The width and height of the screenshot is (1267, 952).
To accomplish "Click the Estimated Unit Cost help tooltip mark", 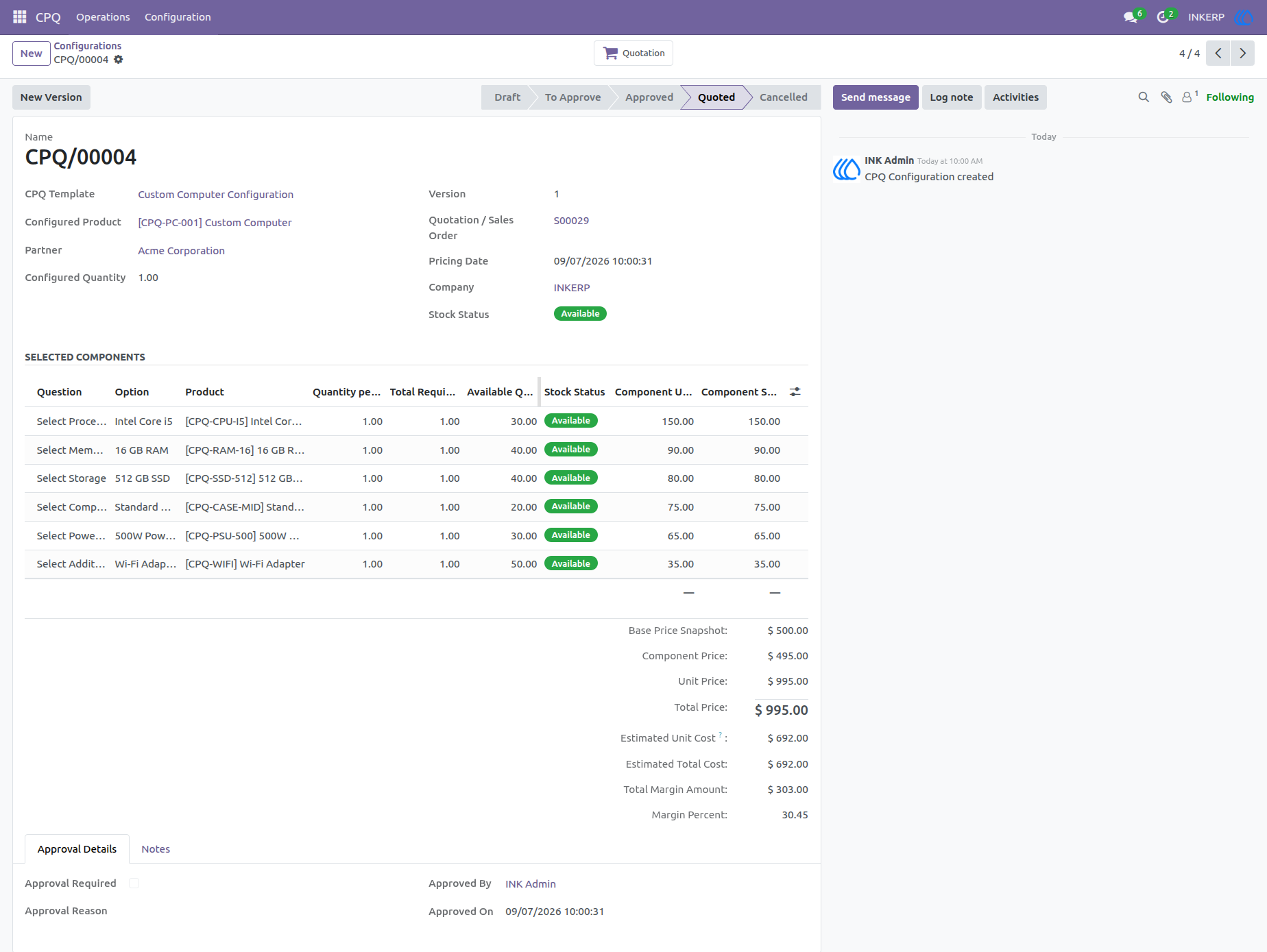I will 720,735.
